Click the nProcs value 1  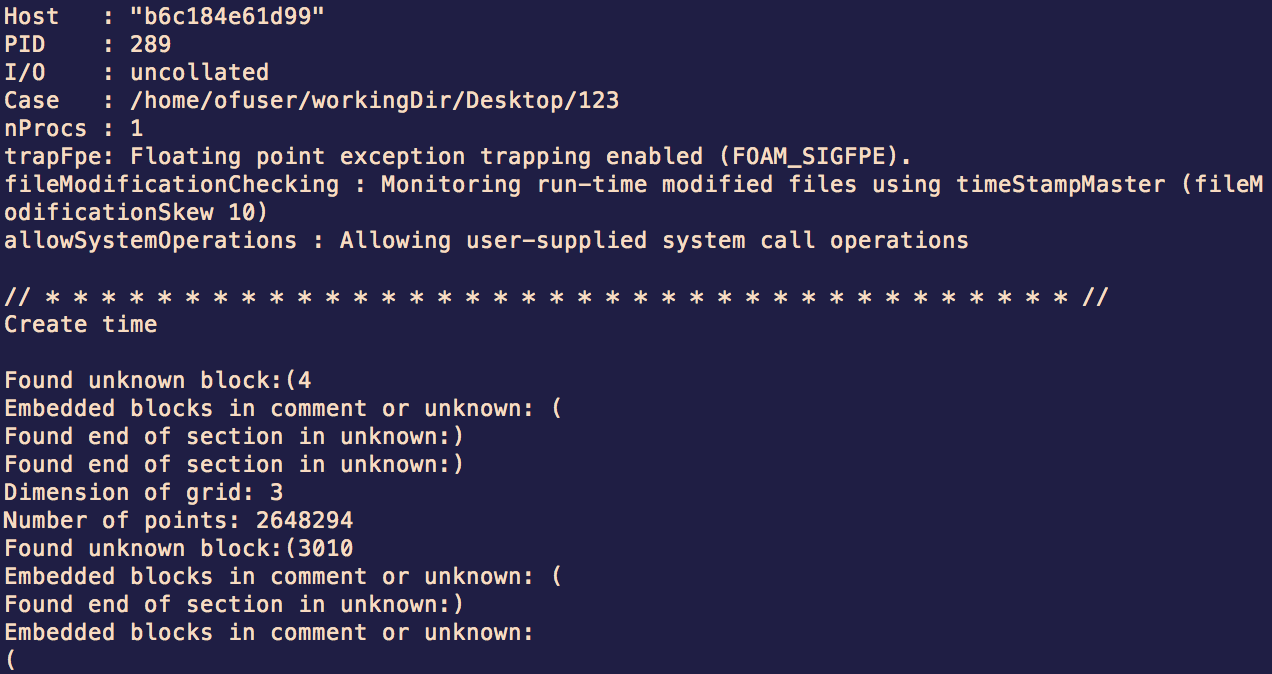pos(136,128)
